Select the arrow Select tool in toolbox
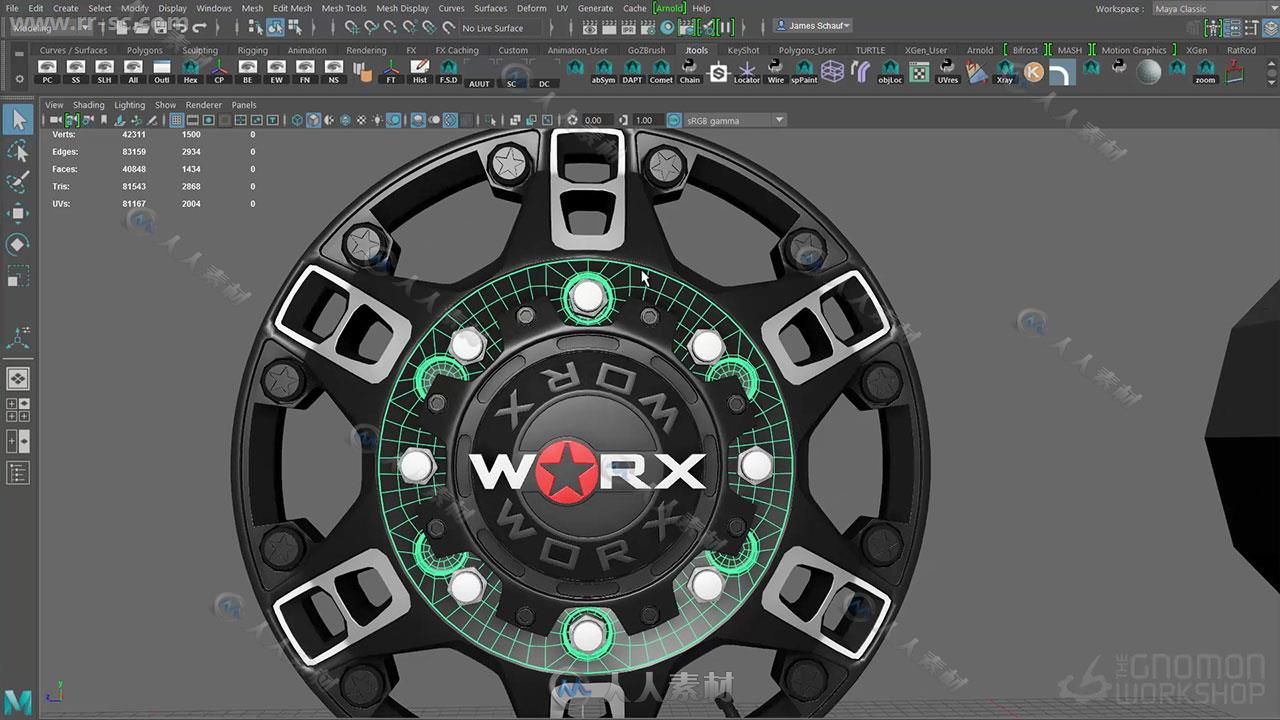The height and width of the screenshot is (720, 1280). click(x=18, y=120)
